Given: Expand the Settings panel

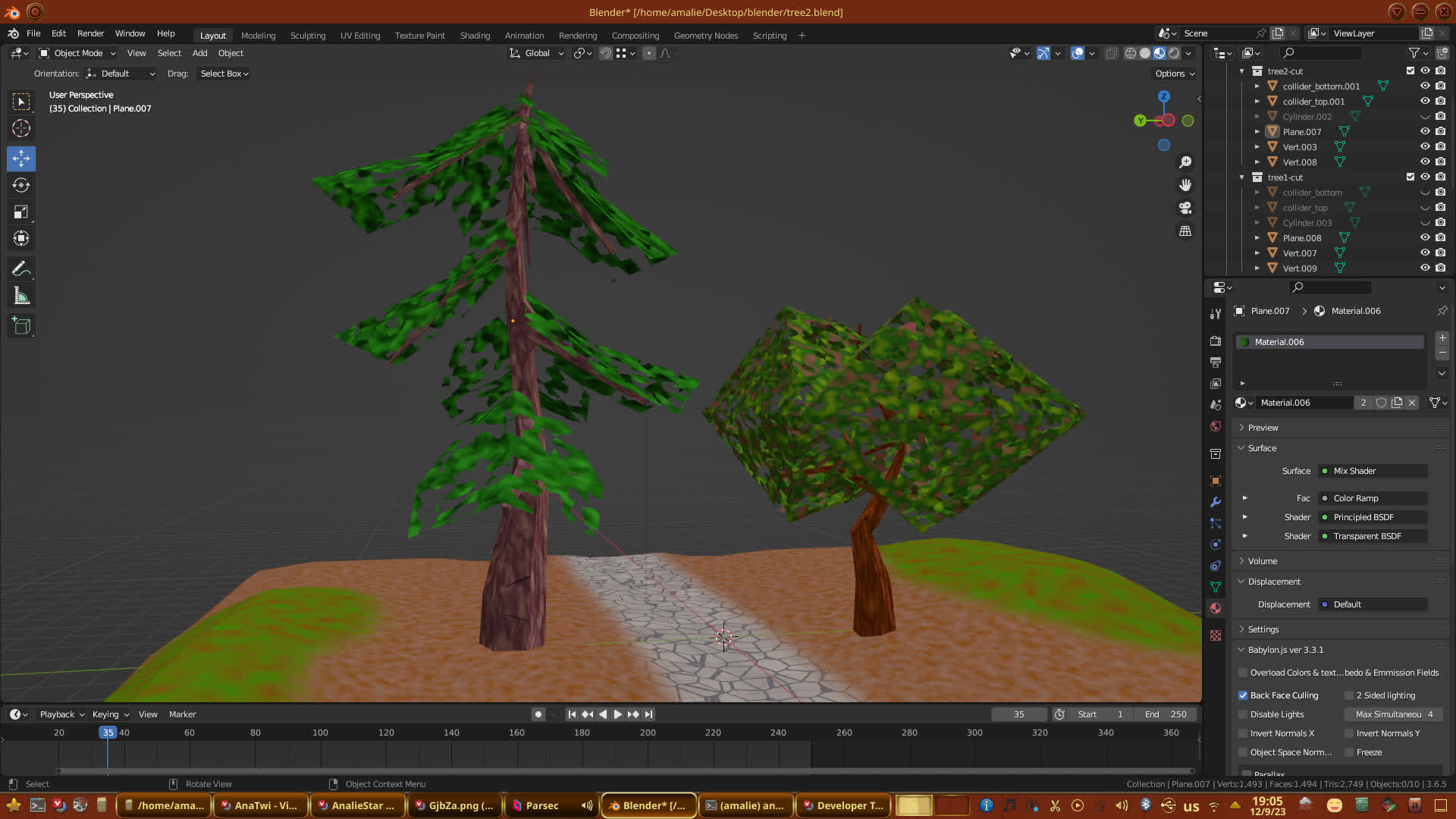Looking at the screenshot, I should pyautogui.click(x=1263, y=629).
